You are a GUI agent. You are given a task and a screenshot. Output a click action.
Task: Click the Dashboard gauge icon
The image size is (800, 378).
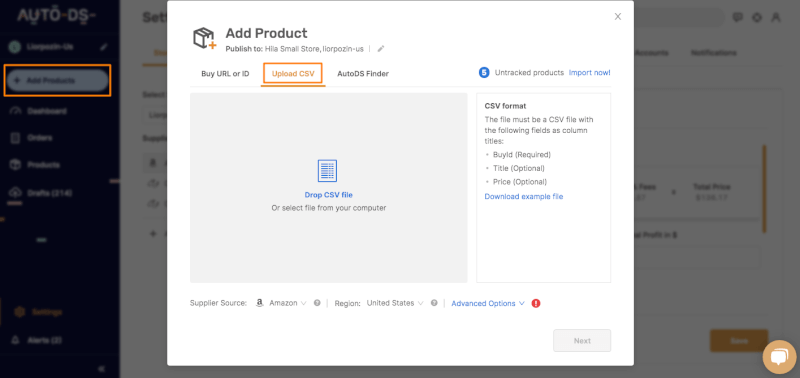click(15, 111)
